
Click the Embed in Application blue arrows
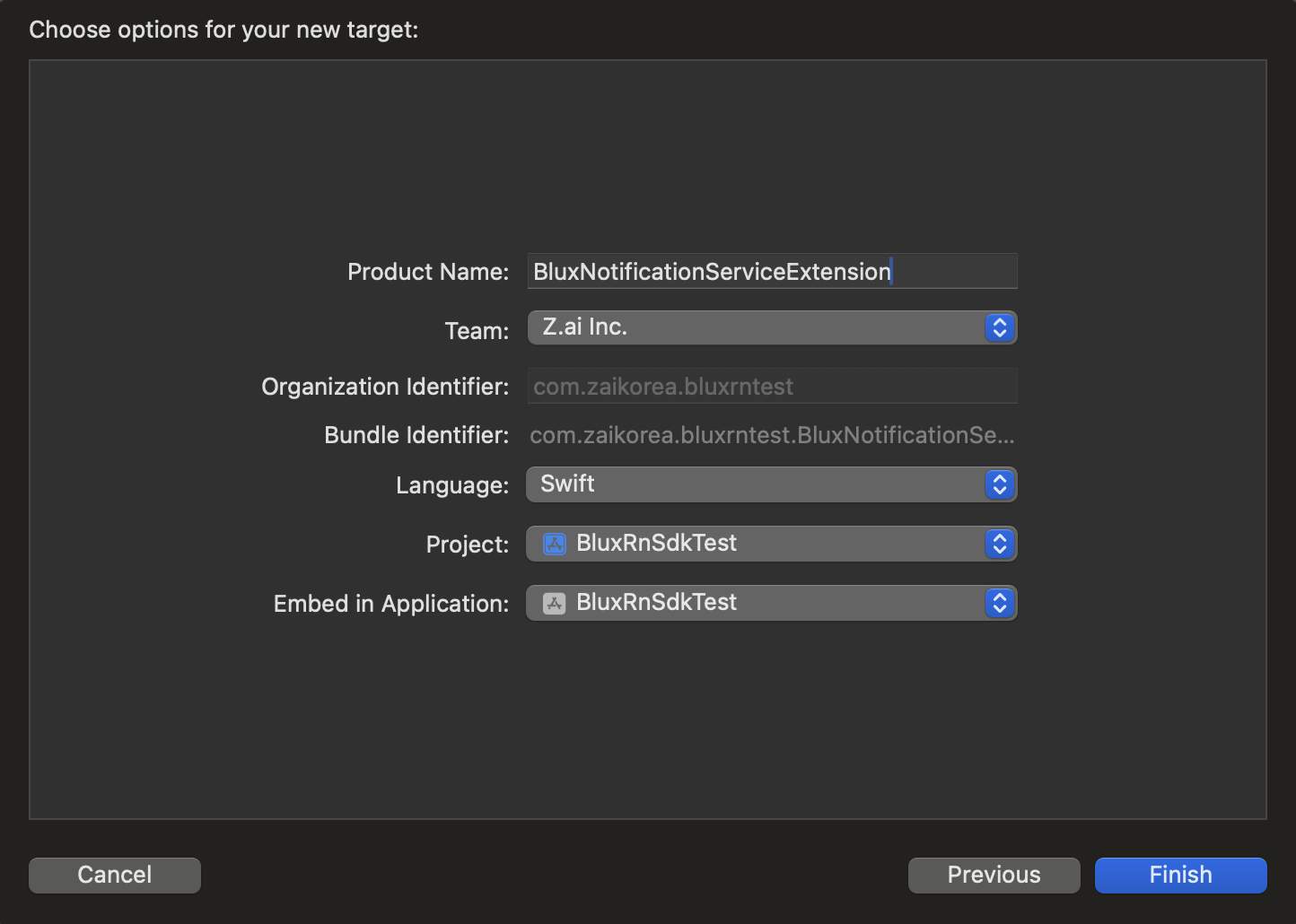[x=1000, y=603]
